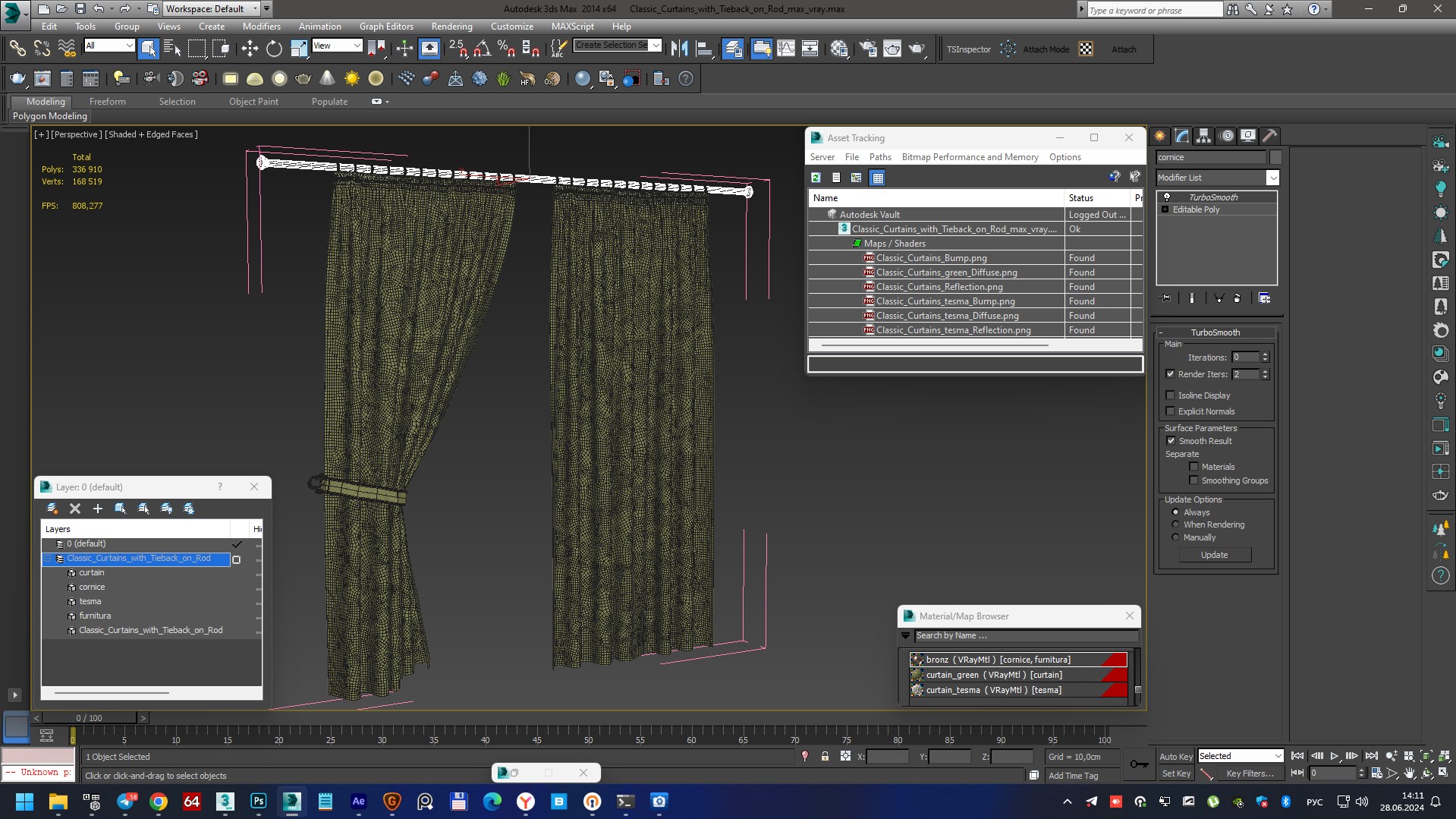The height and width of the screenshot is (819, 1456).
Task: Toggle Percent Snap in main toolbar
Action: [x=506, y=49]
